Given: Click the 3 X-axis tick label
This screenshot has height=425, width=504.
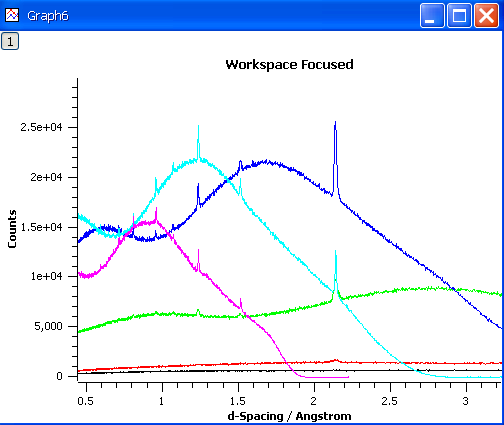Looking at the screenshot, I should click(x=466, y=401).
